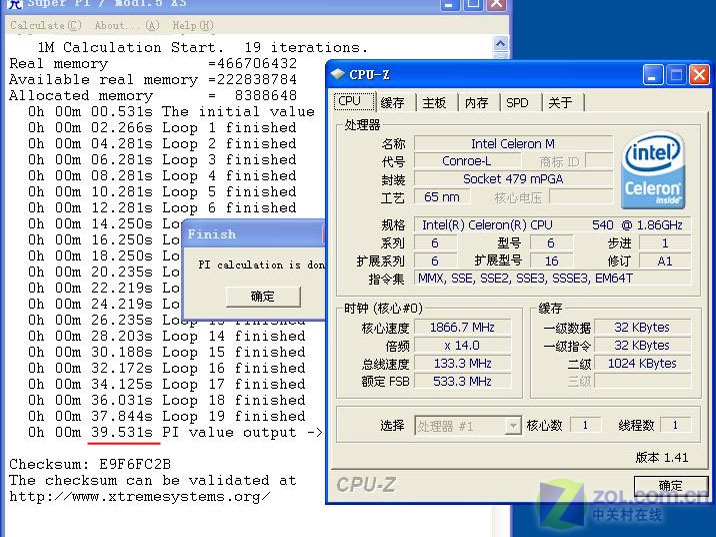Click the A1 revision value
716x537 pixels.
(x=665, y=261)
